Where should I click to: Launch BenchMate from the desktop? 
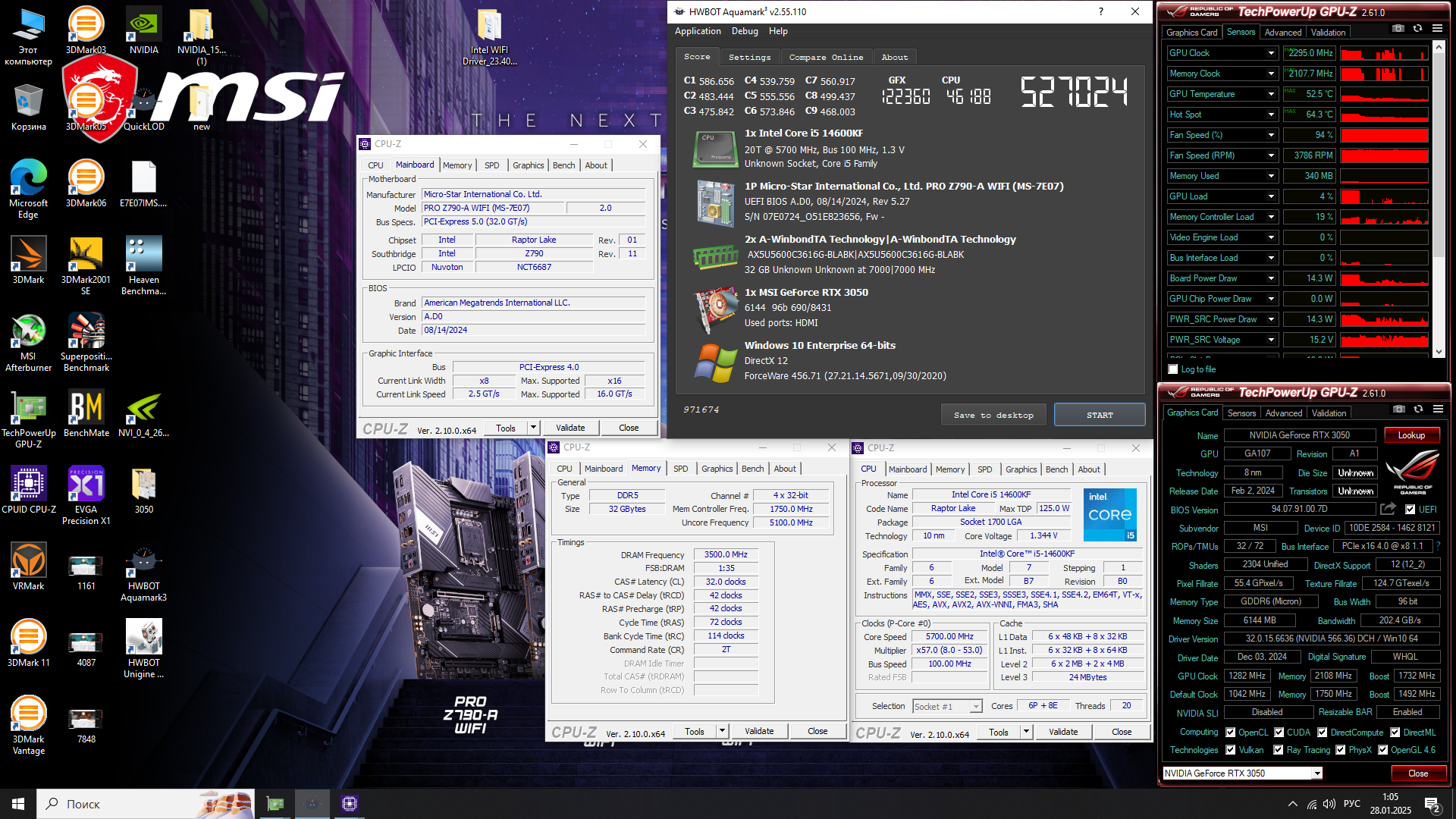pos(86,413)
